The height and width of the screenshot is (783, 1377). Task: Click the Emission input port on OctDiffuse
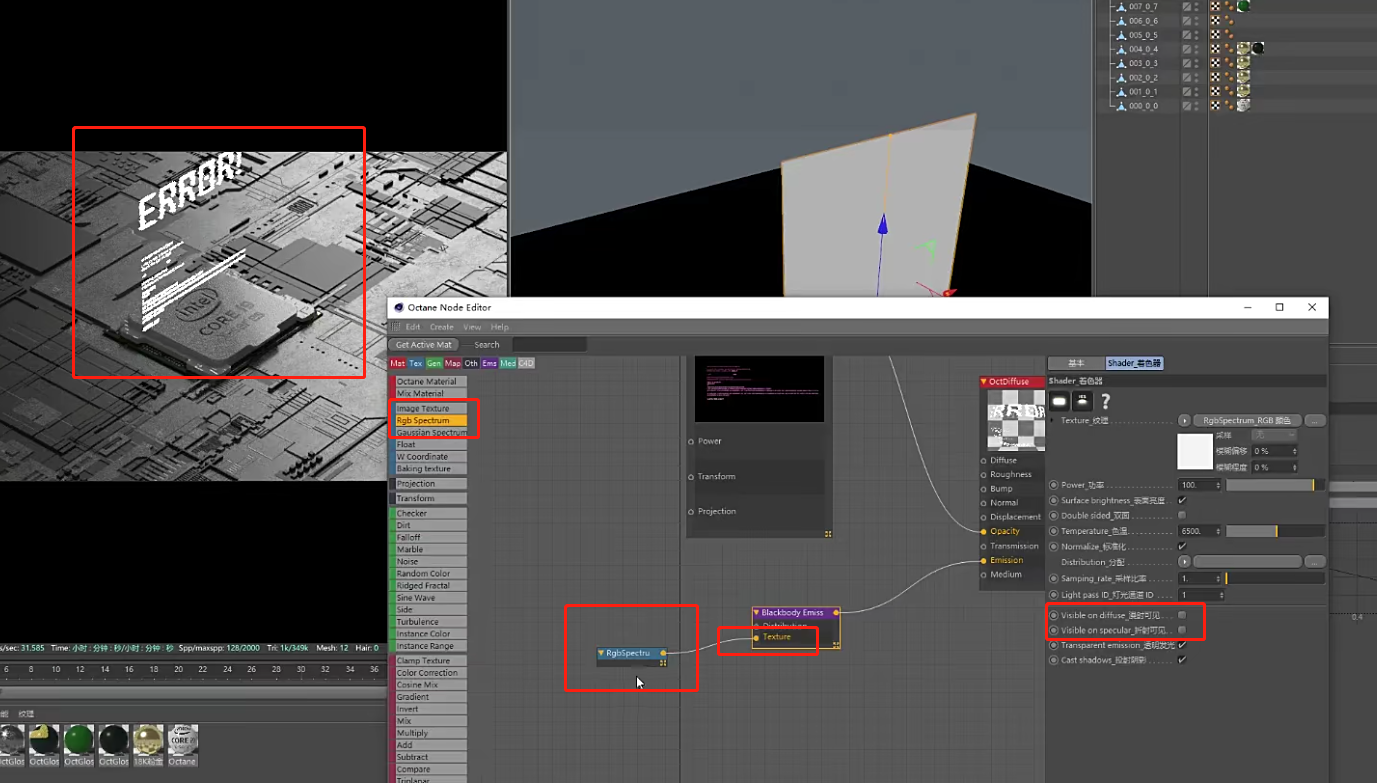[x=984, y=560]
